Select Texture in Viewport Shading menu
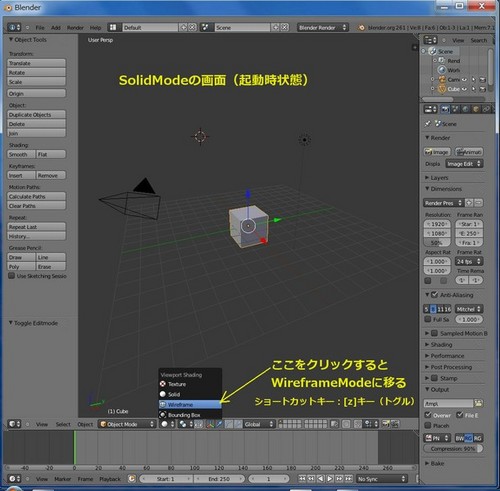This screenshot has width=500, height=491. click(x=190, y=384)
